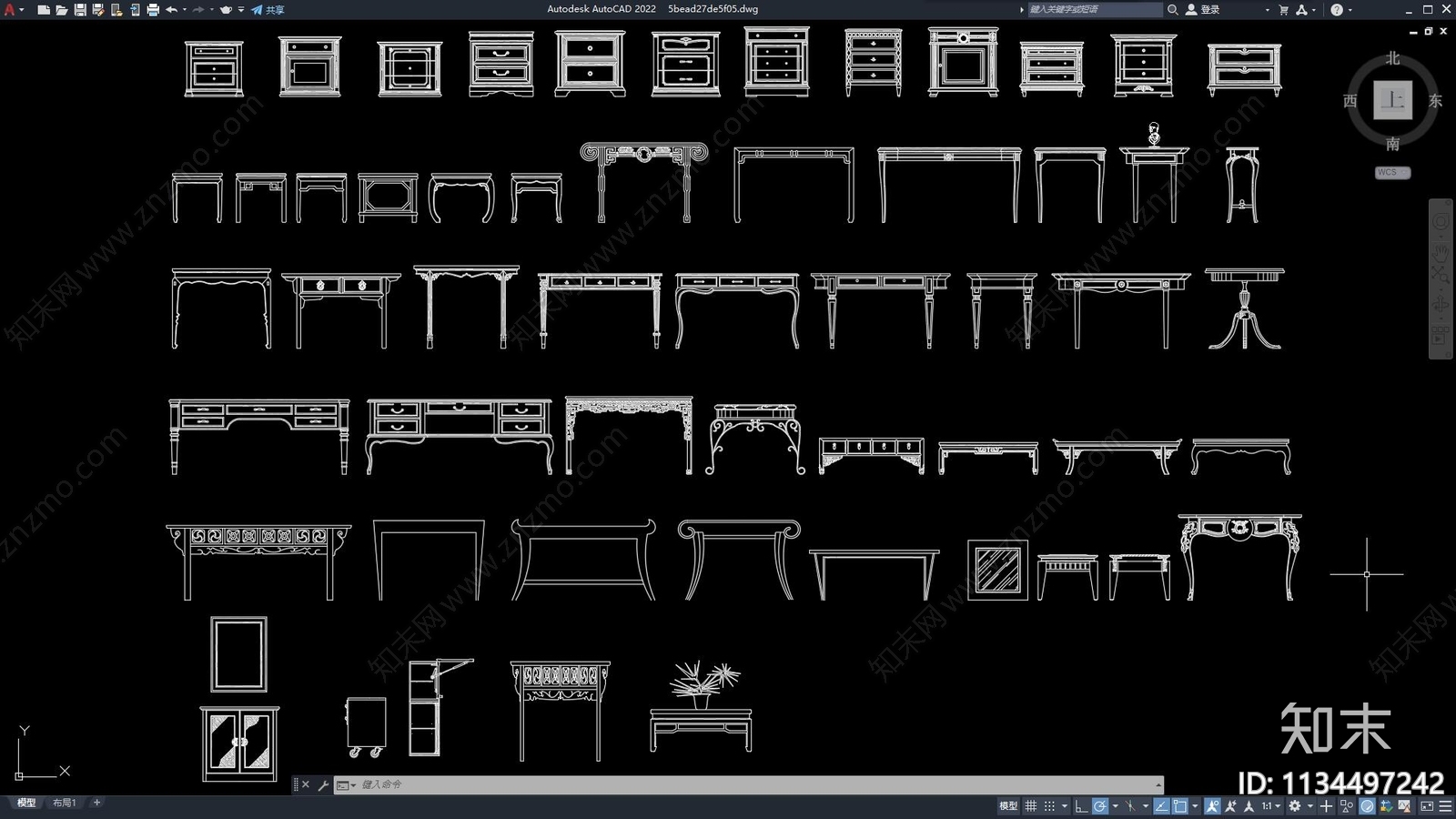Open the annotation scale 1:1 dropdown
The image size is (1456, 819).
1270,806
